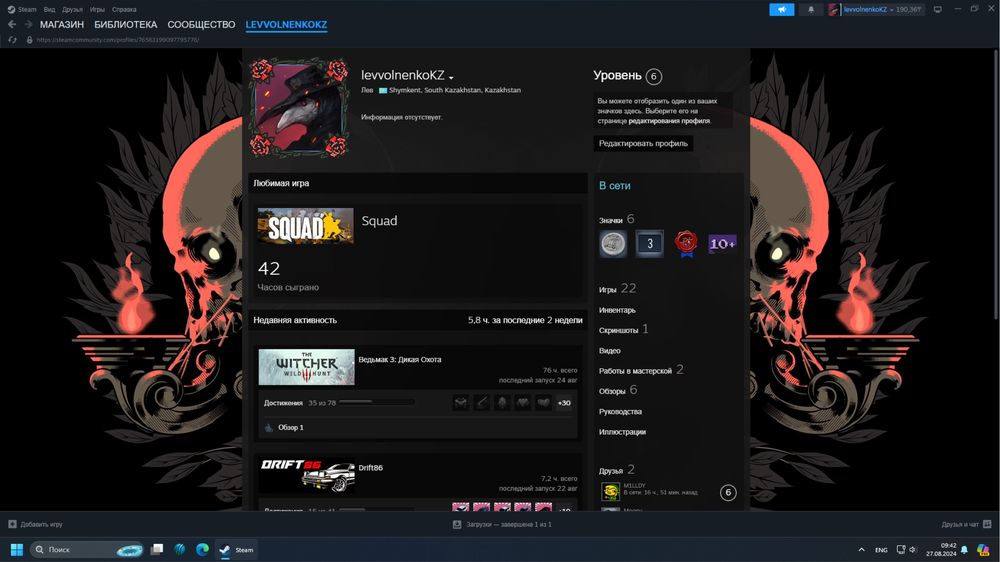Open the Работы в мастерской link
Image resolution: width=1000 pixels, height=562 pixels.
635,371
